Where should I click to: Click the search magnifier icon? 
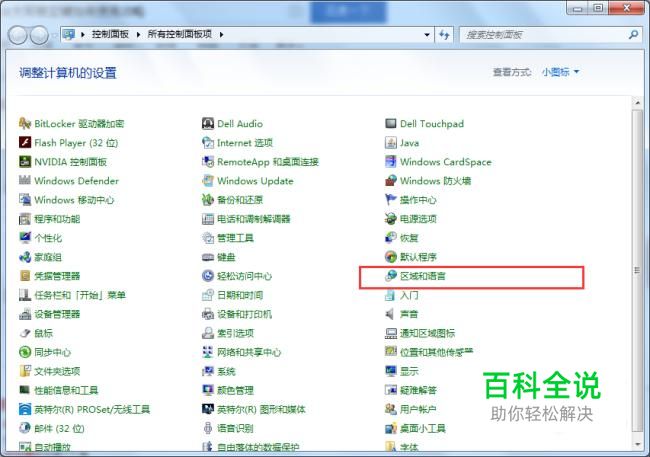click(x=633, y=35)
